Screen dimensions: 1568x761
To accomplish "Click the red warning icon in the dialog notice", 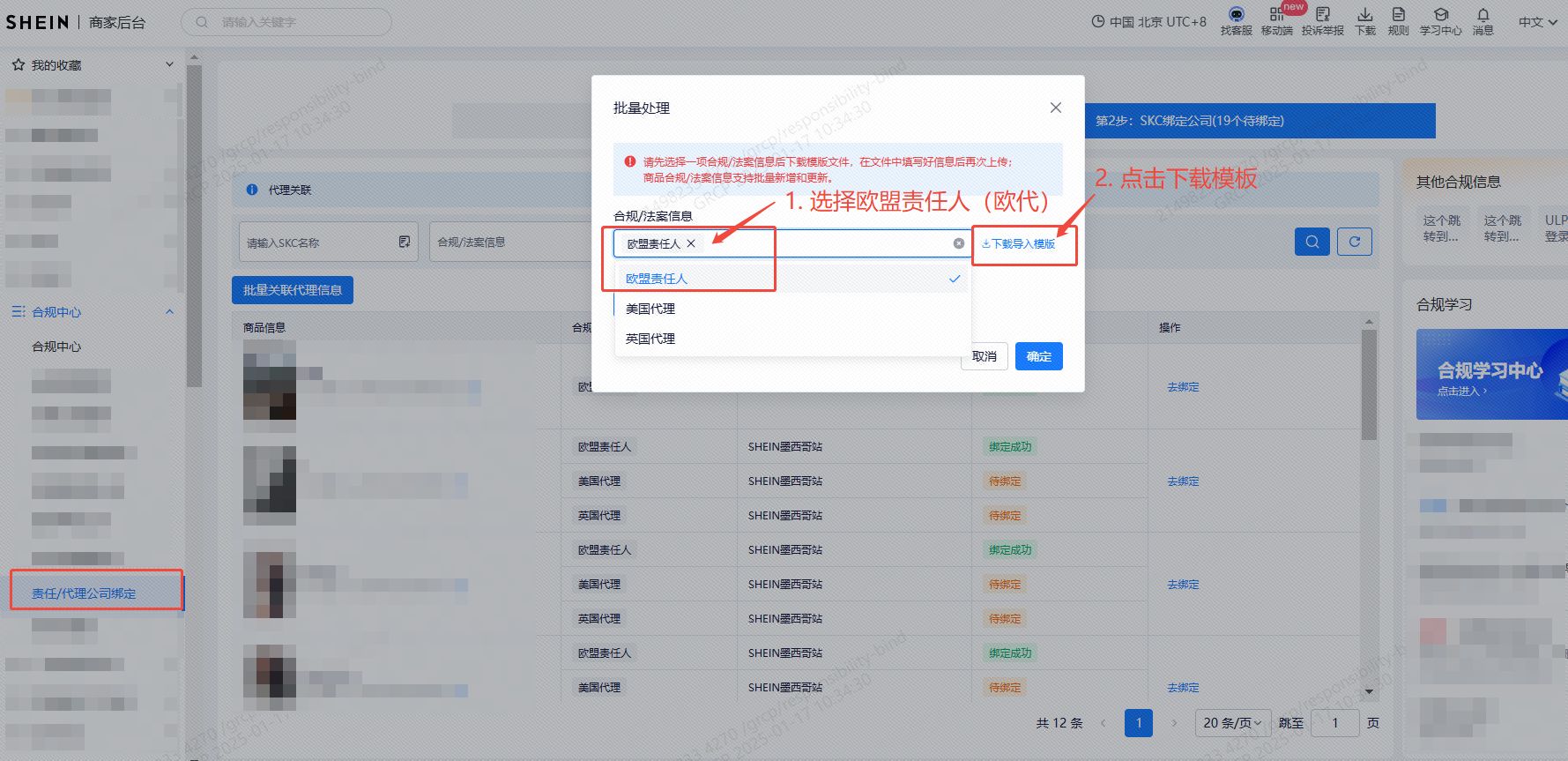I will click(x=630, y=162).
